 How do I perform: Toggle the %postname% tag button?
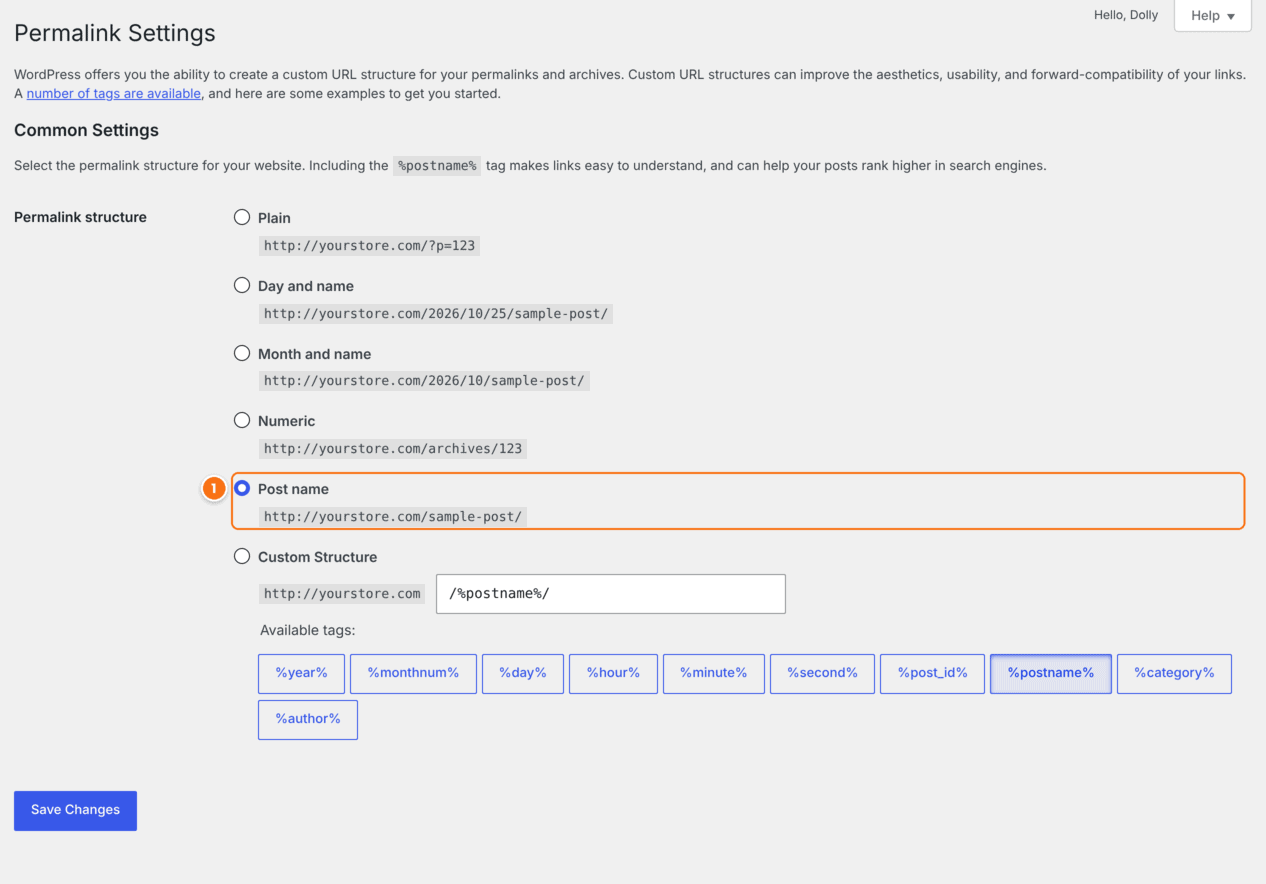tap(1051, 673)
